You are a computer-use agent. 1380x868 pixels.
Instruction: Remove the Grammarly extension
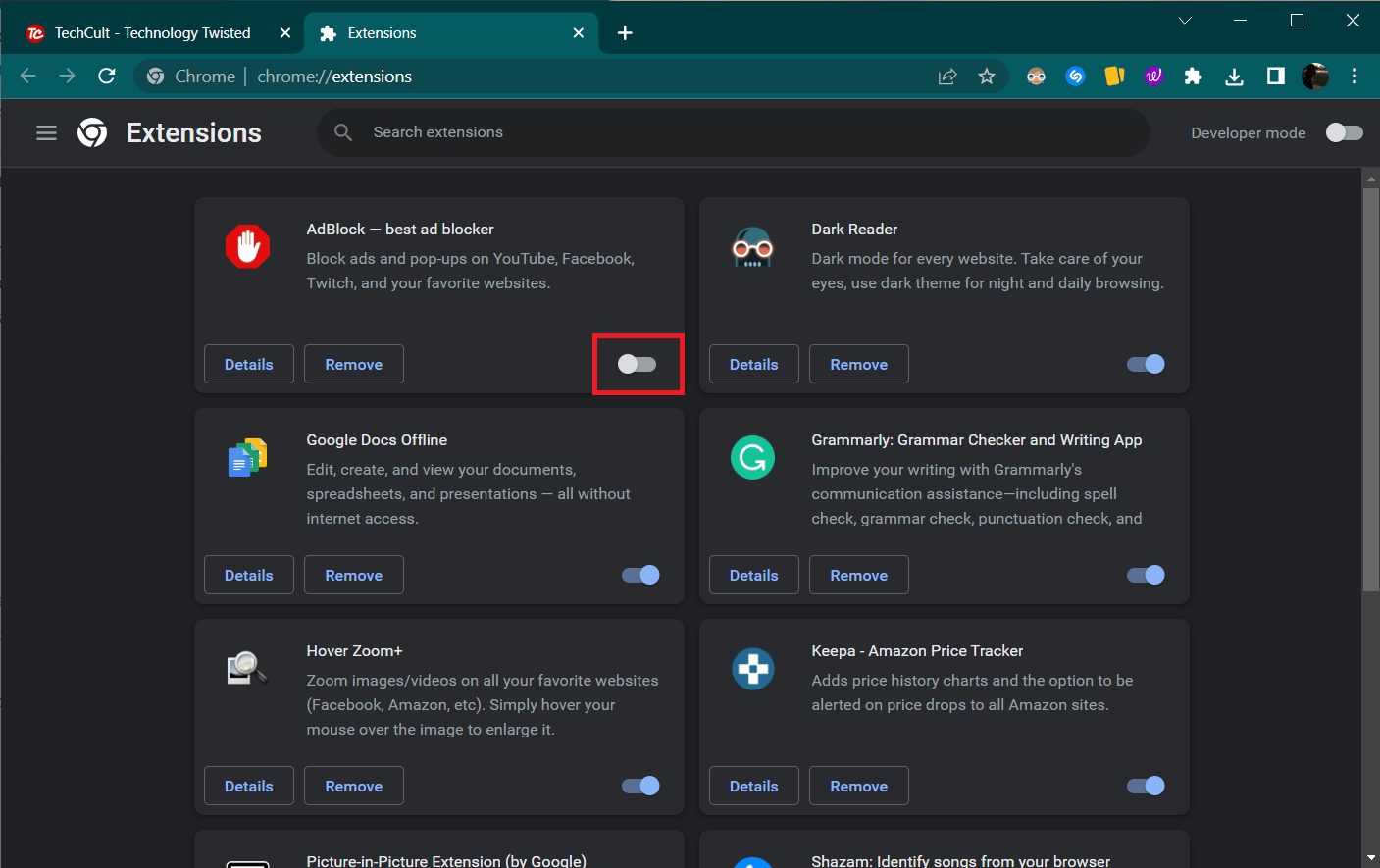pyautogui.click(x=858, y=575)
